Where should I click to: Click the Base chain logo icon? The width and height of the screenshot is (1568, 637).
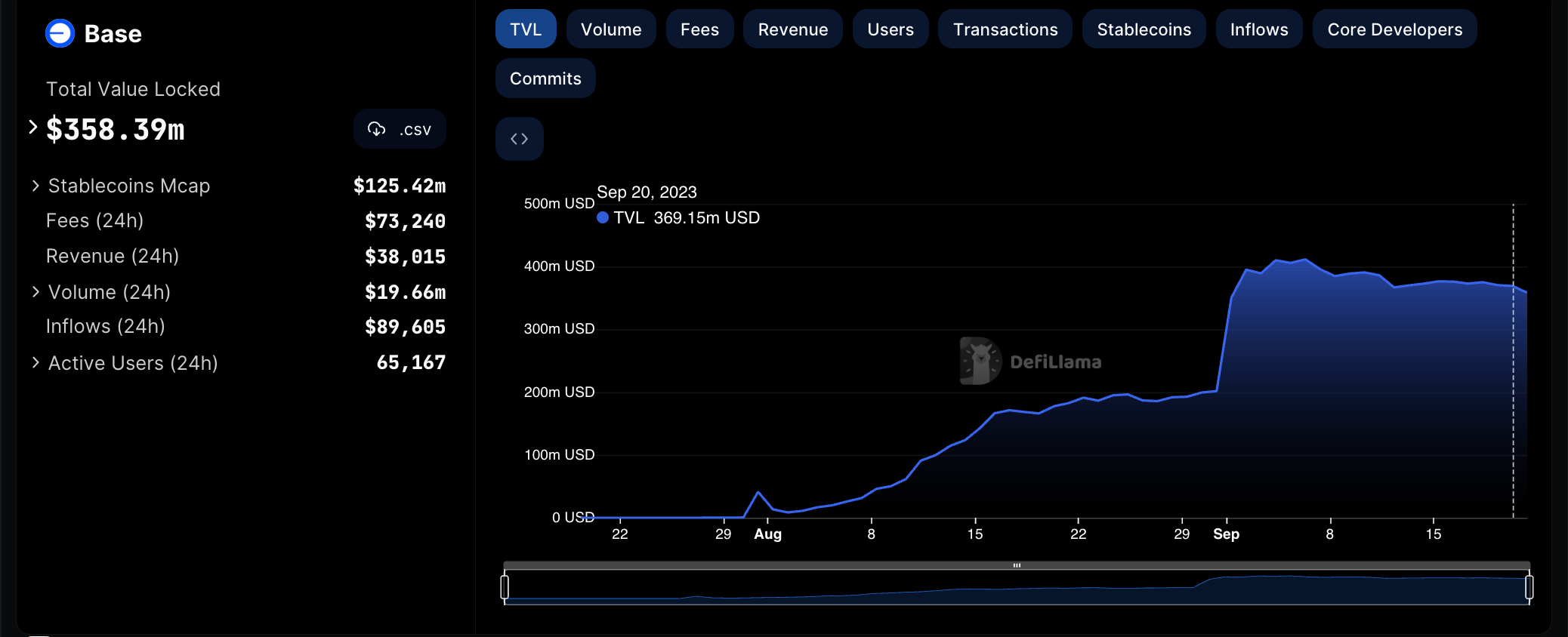(60, 33)
